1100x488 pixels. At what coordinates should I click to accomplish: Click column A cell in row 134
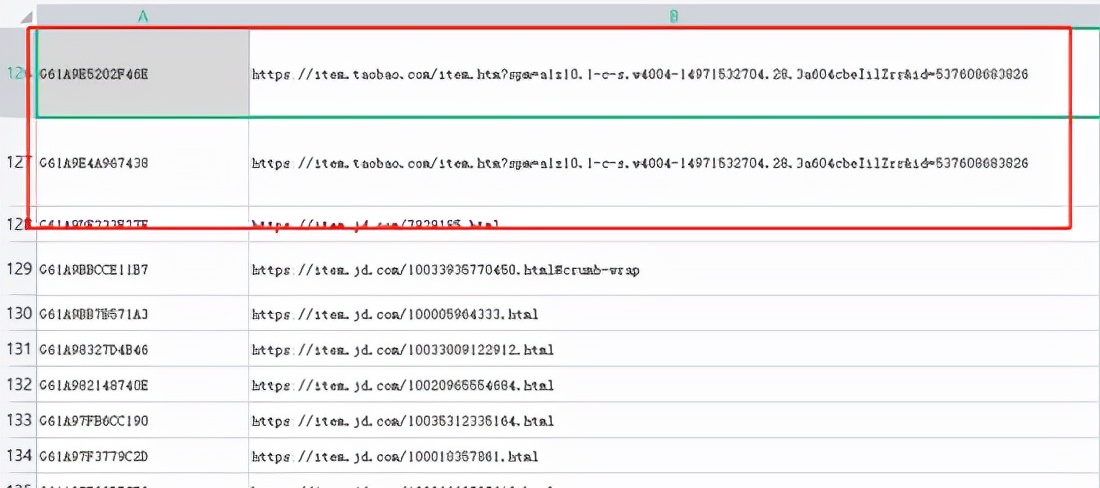[142, 456]
